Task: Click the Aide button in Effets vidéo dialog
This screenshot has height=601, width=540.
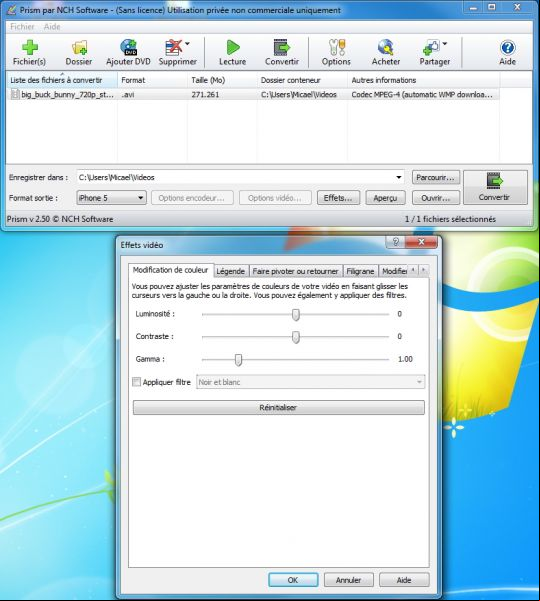Action: [x=404, y=580]
